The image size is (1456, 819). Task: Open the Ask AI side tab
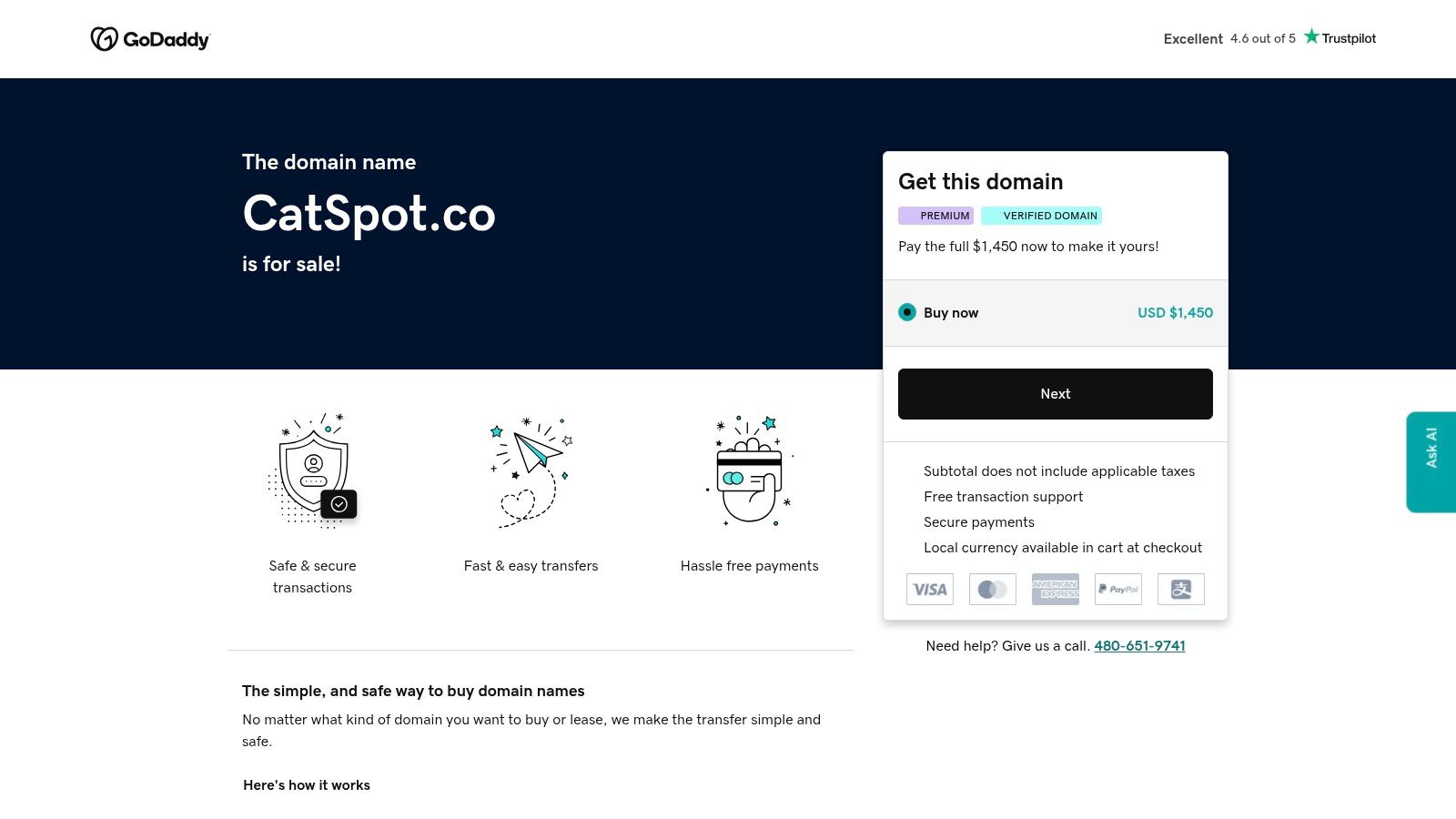point(1431,462)
